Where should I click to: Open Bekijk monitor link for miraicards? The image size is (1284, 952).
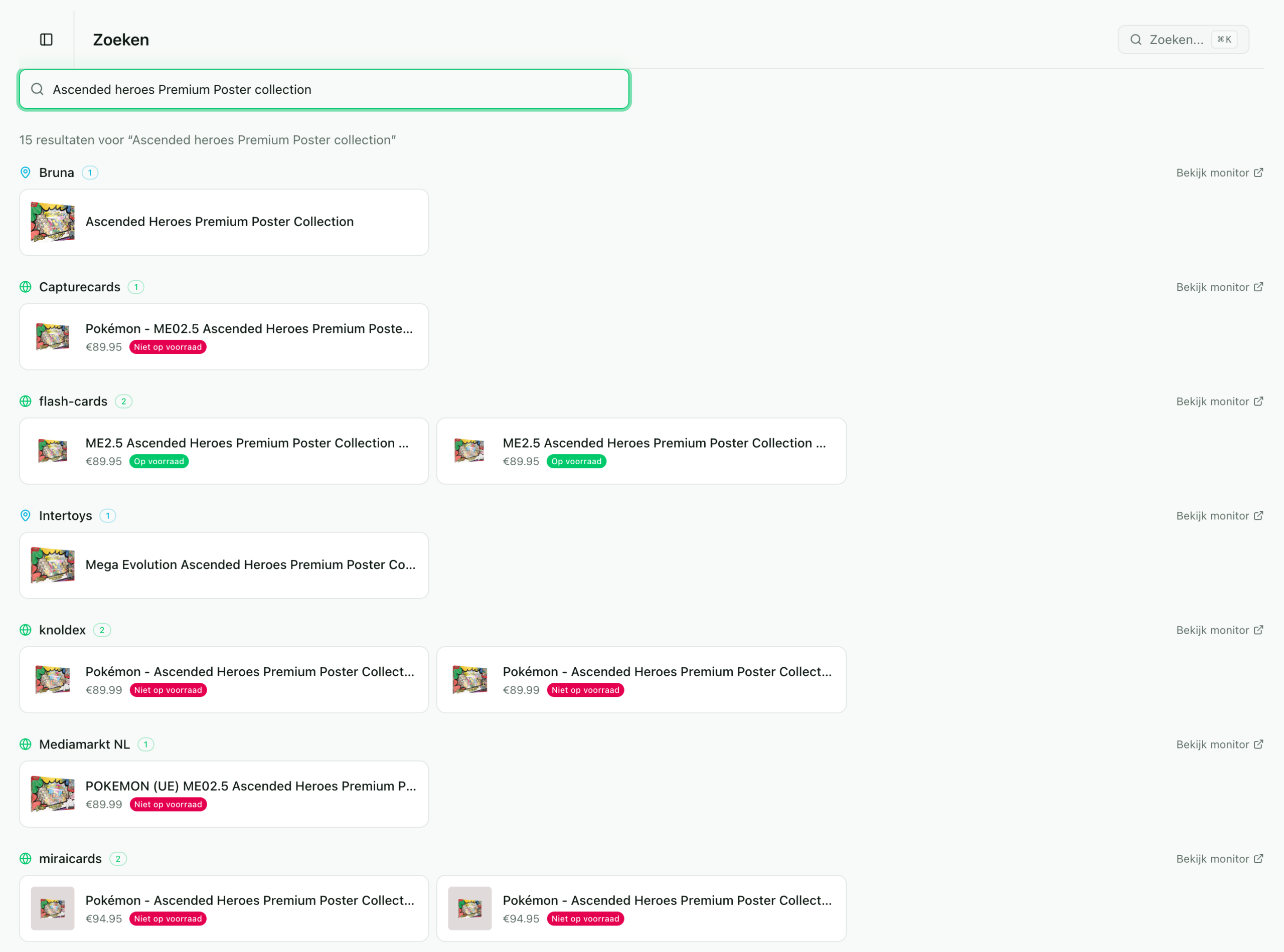[x=1219, y=859]
